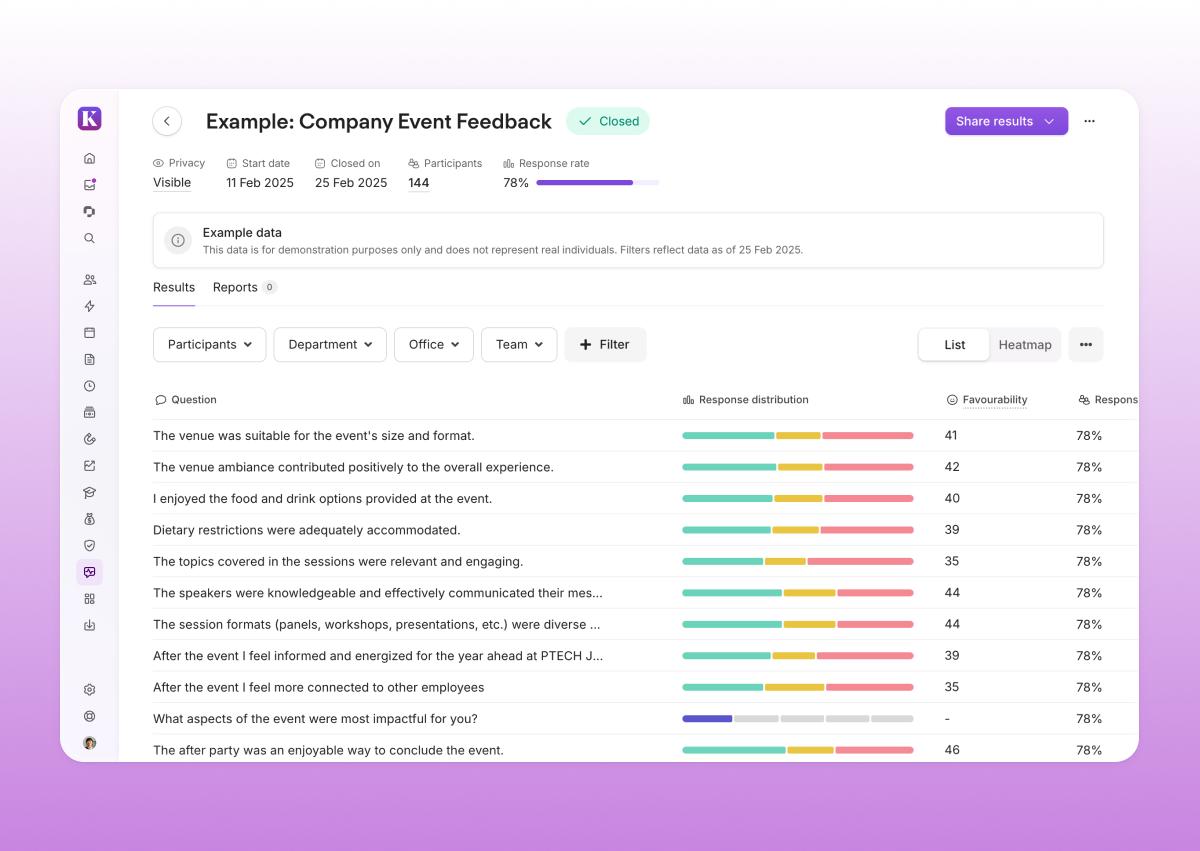Image resolution: width=1200 pixels, height=851 pixels.
Task: Open 'I feel more connected to other employees'
Action: (x=318, y=688)
